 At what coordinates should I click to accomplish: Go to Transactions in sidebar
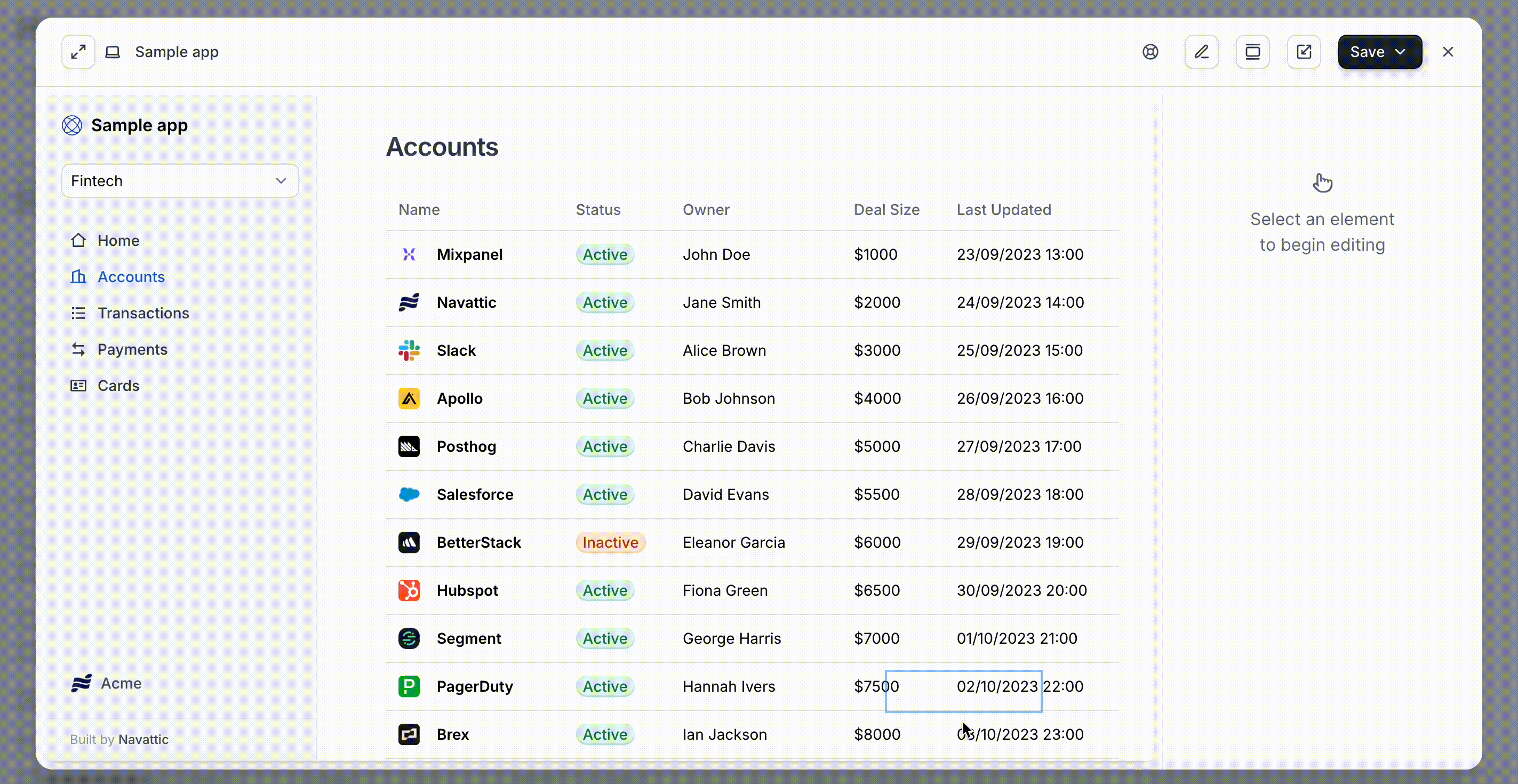(142, 313)
